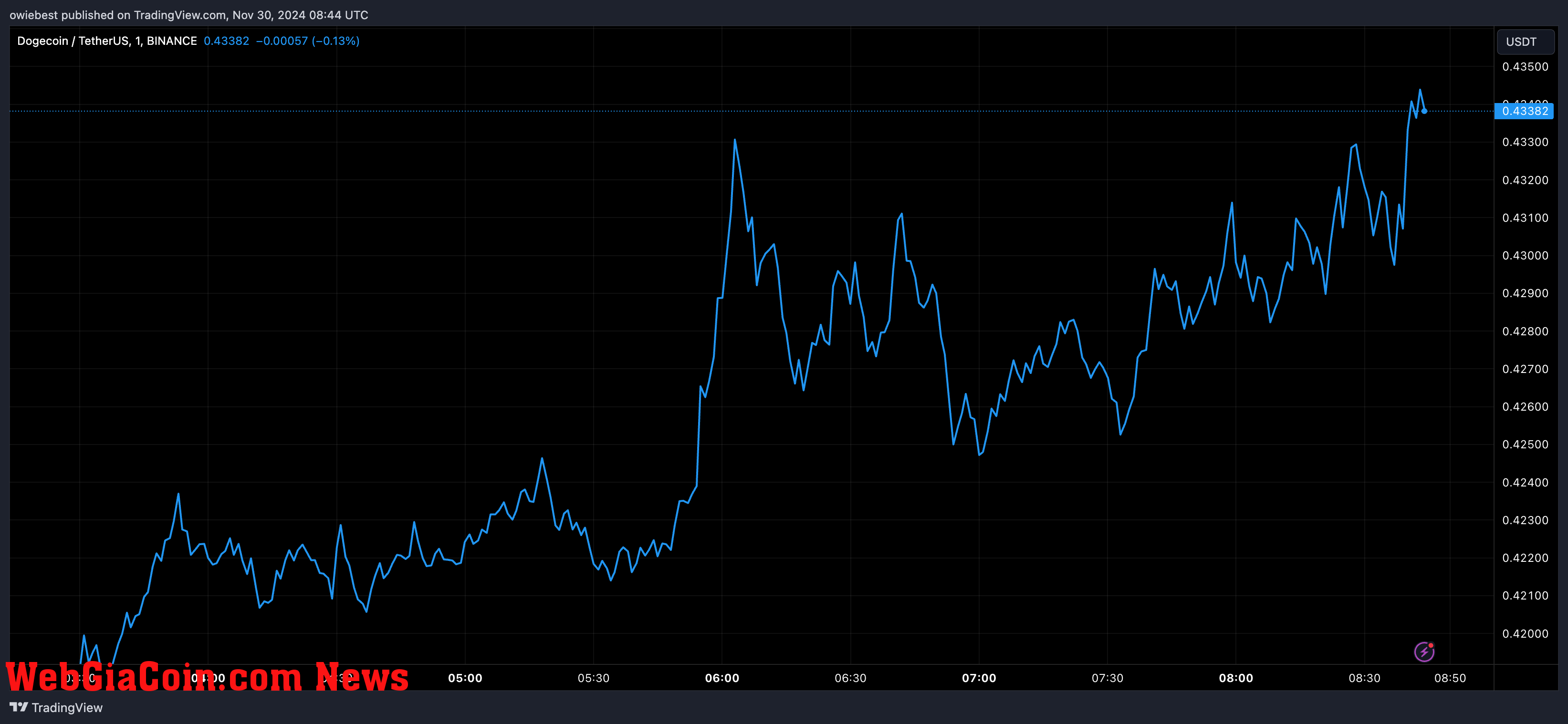This screenshot has width=1568, height=724.
Task: Click the 08:50 time axis label
Action: 1450,678
